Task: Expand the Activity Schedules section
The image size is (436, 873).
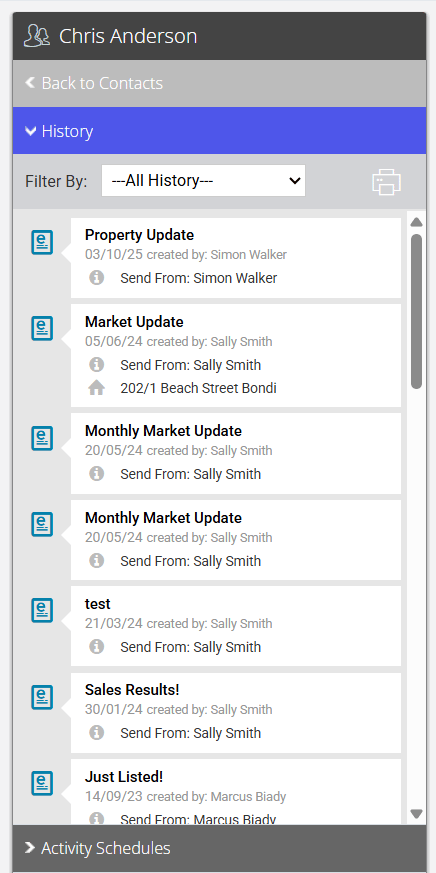Action: (219, 848)
